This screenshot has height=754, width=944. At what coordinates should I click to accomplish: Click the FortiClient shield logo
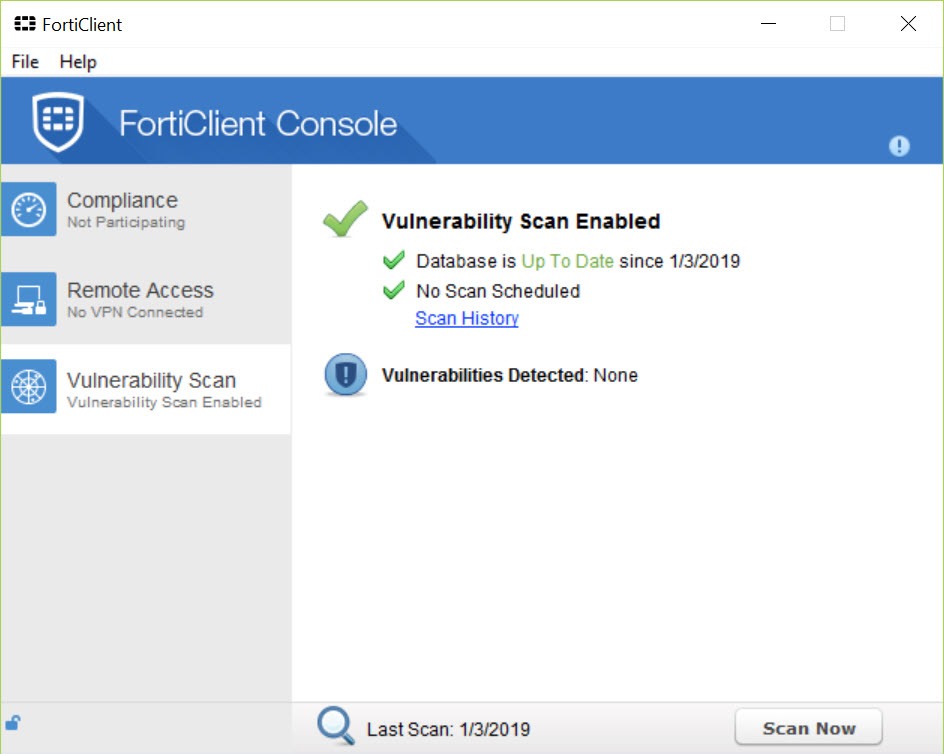point(58,121)
